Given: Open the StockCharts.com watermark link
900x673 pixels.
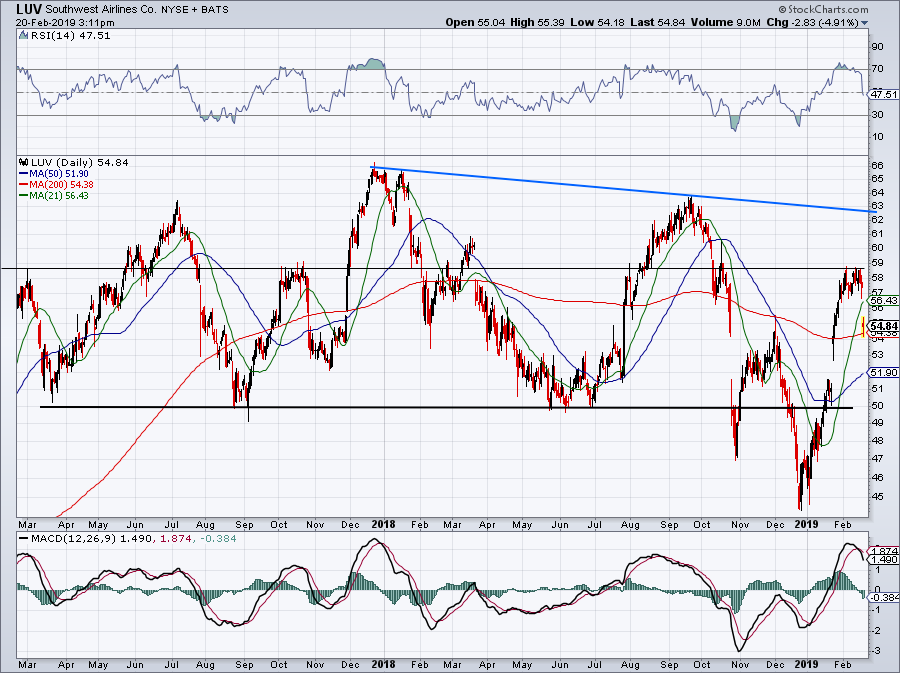Looking at the screenshot, I should pos(824,9).
